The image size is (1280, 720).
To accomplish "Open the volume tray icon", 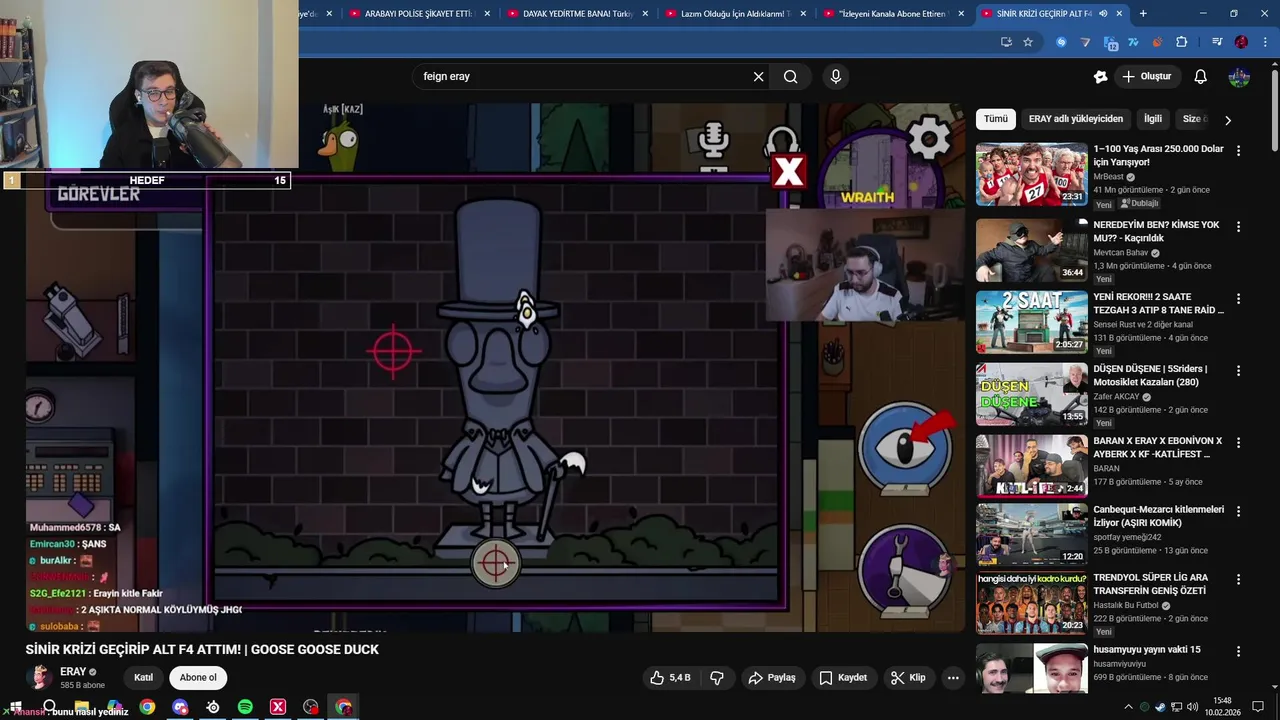I will pos(1192,707).
